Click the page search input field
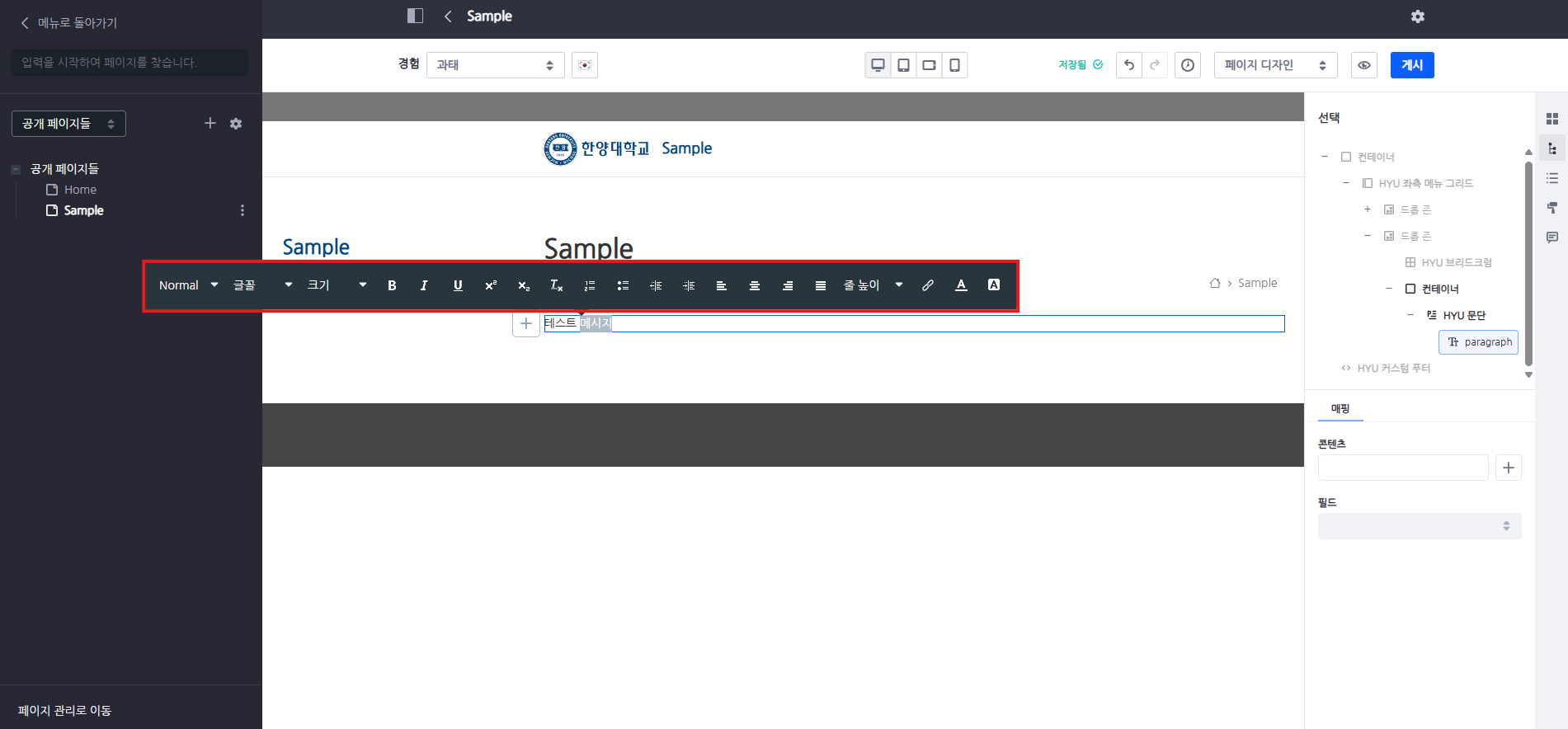This screenshot has width=1568, height=729. pos(130,63)
